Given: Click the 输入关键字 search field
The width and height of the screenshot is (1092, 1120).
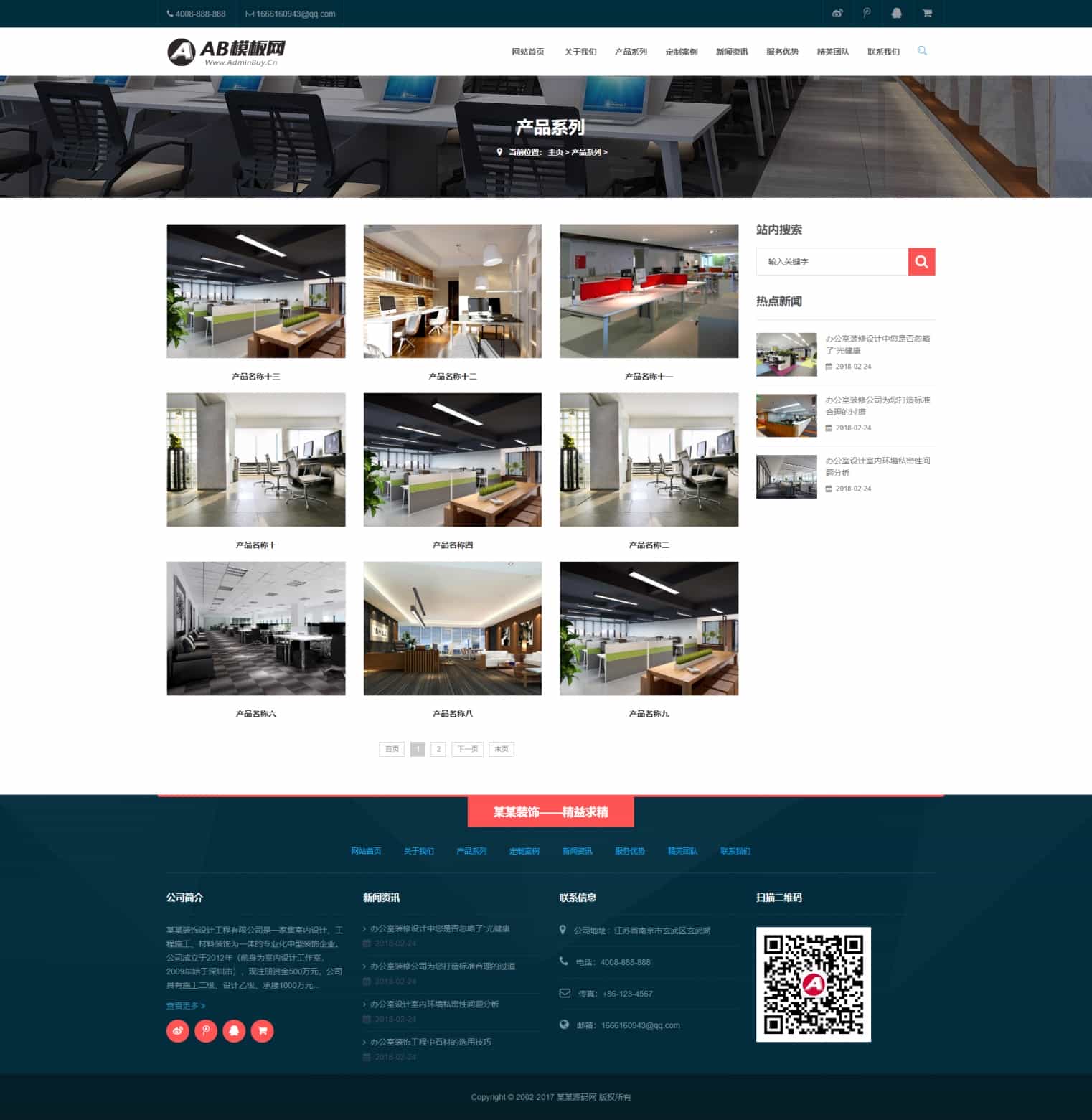Looking at the screenshot, I should [x=832, y=262].
